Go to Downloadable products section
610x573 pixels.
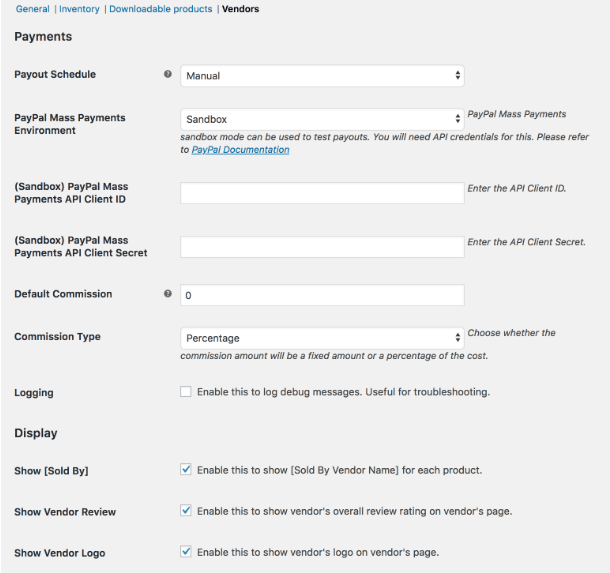point(161,9)
